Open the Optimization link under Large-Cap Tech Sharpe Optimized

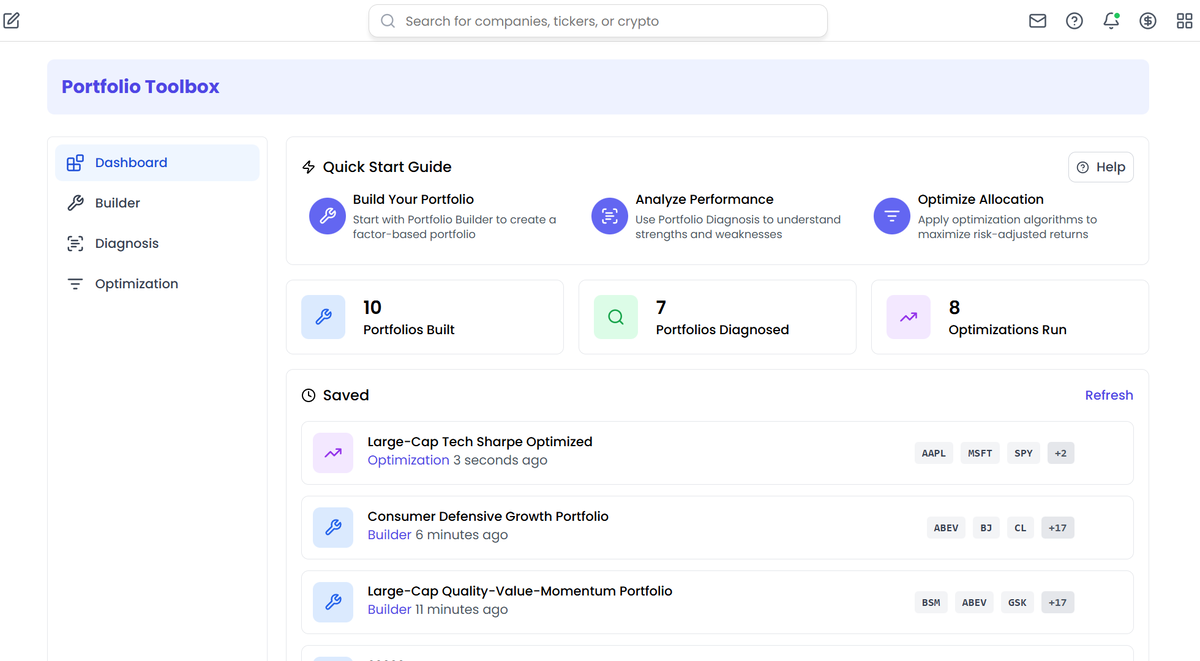(408, 460)
